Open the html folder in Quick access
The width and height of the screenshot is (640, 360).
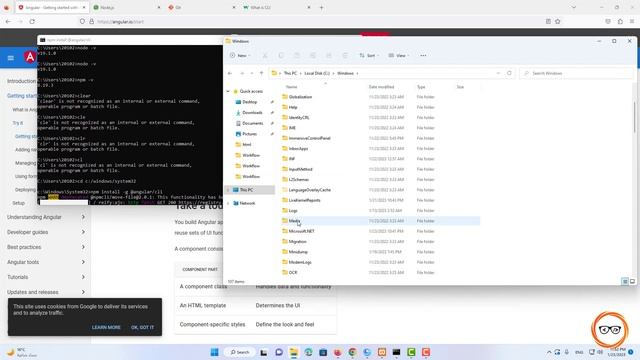click(247, 144)
